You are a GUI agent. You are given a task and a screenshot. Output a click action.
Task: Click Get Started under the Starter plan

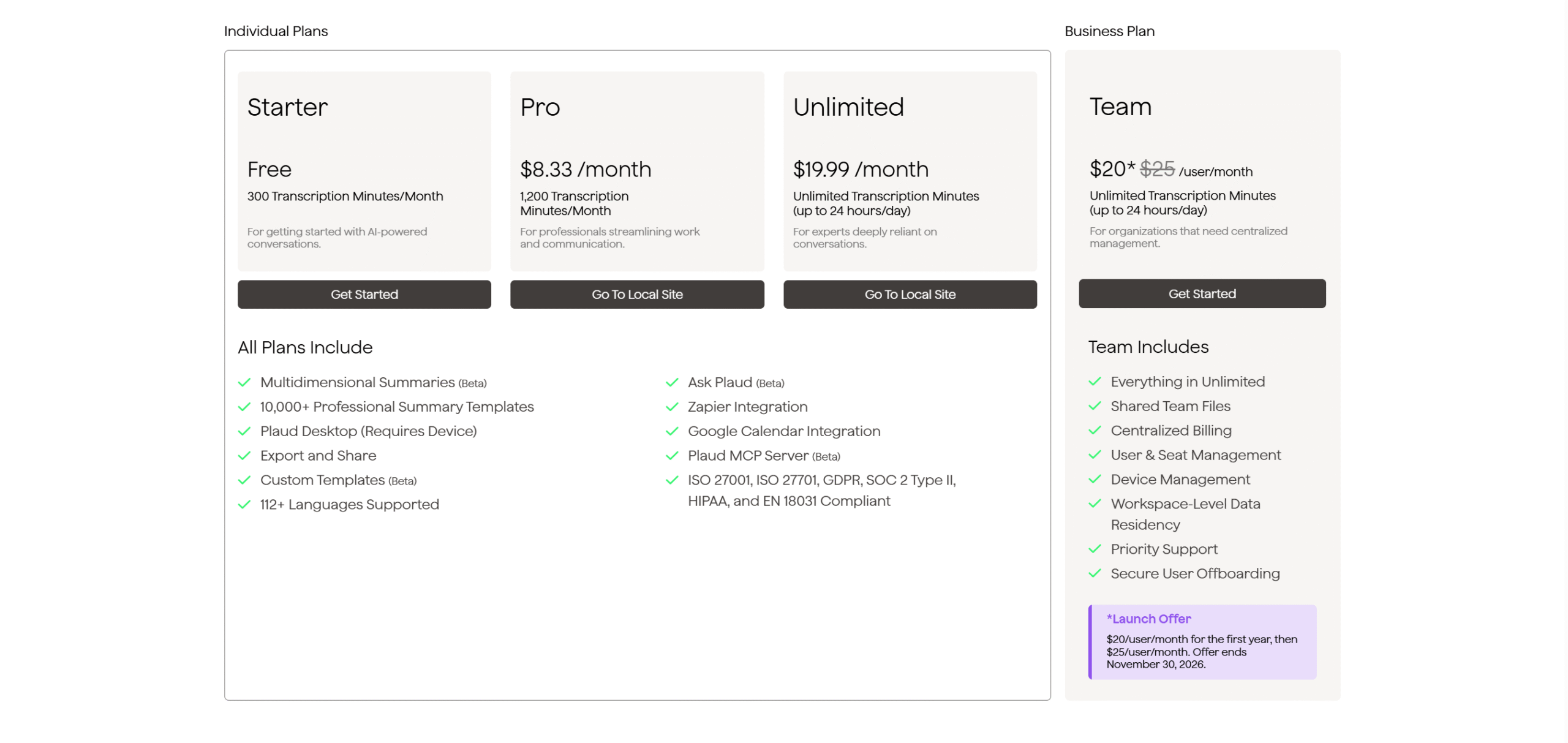pos(364,294)
